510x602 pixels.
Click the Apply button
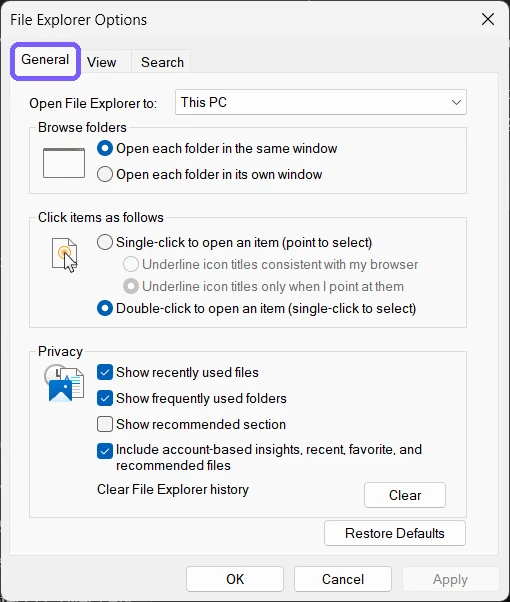450,579
